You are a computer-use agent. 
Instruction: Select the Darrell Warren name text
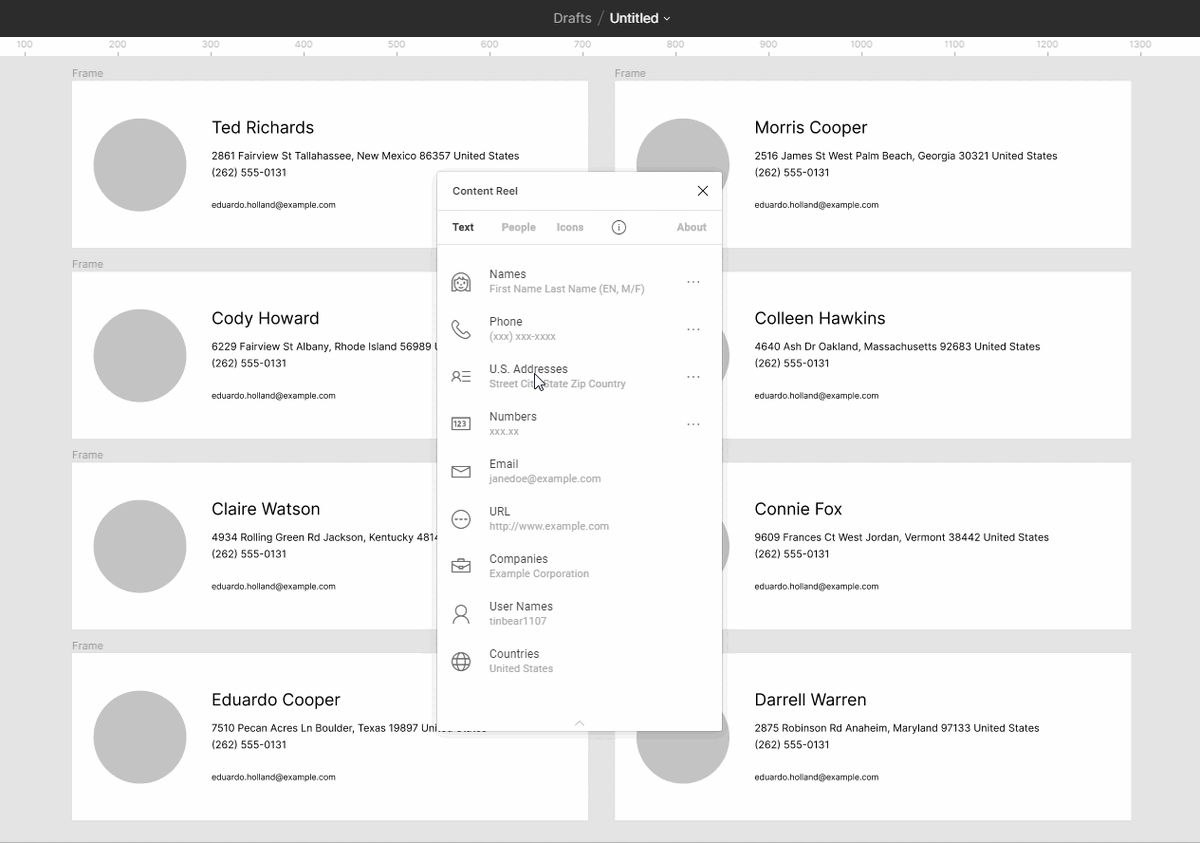(x=810, y=700)
